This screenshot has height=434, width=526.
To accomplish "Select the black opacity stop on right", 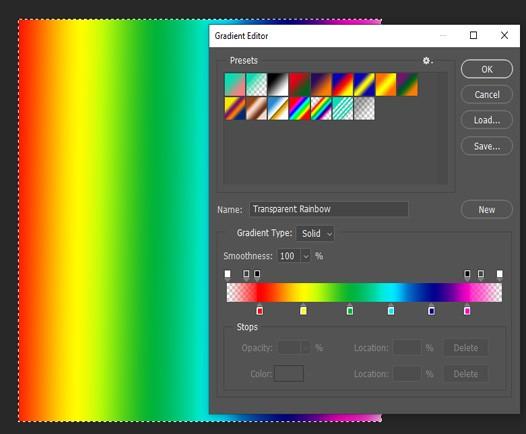I will point(467,275).
